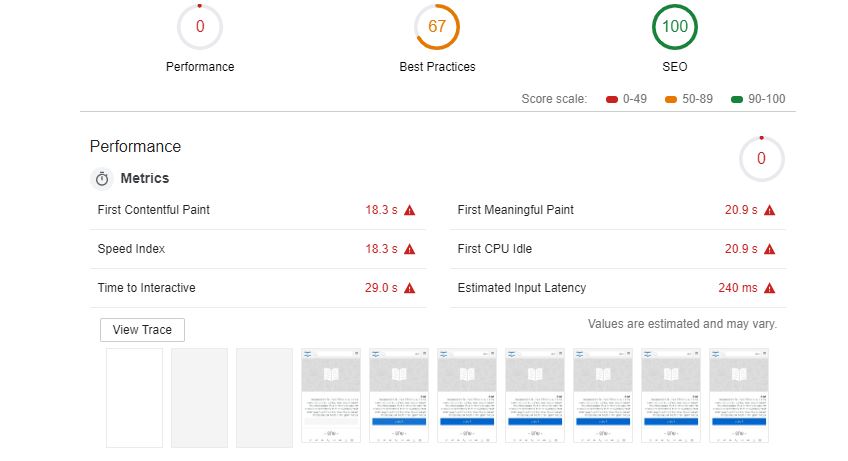Click the orange 50-89 score scale marker
This screenshot has width=848, height=461.
671,100
